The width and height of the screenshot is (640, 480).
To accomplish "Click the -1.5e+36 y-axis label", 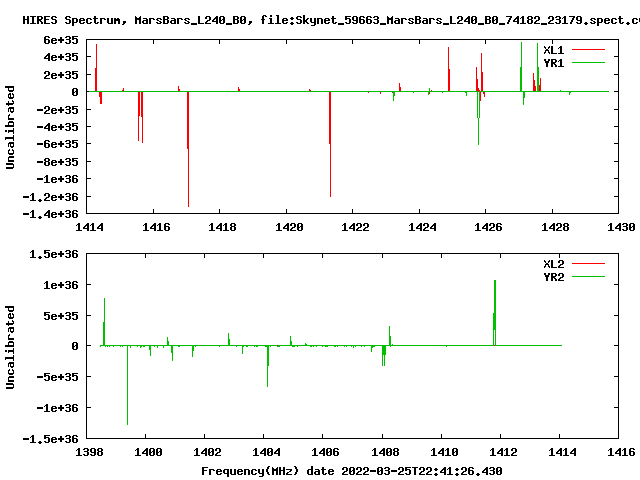I will [50, 439].
